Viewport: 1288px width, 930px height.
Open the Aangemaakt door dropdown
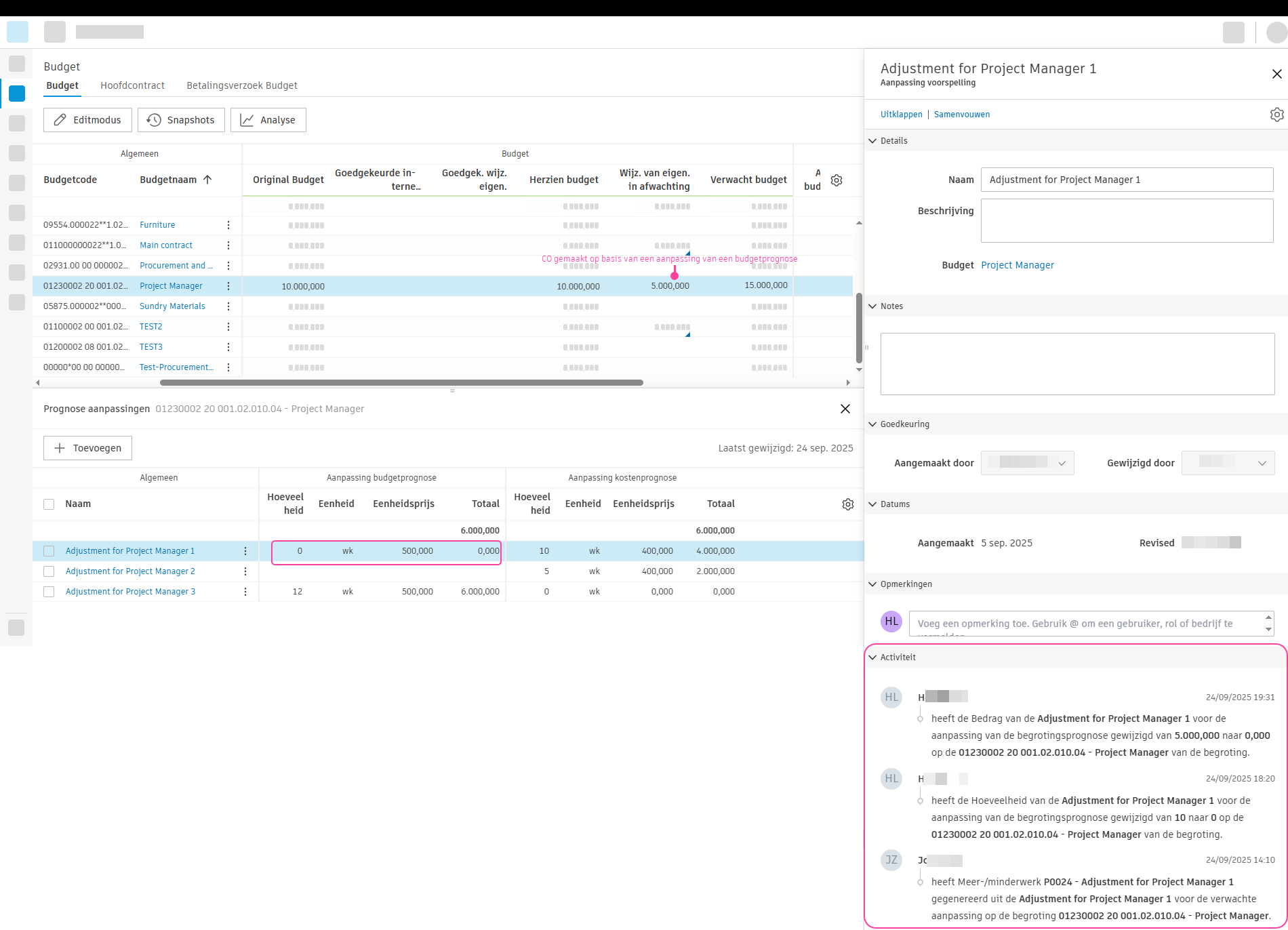click(x=1028, y=463)
